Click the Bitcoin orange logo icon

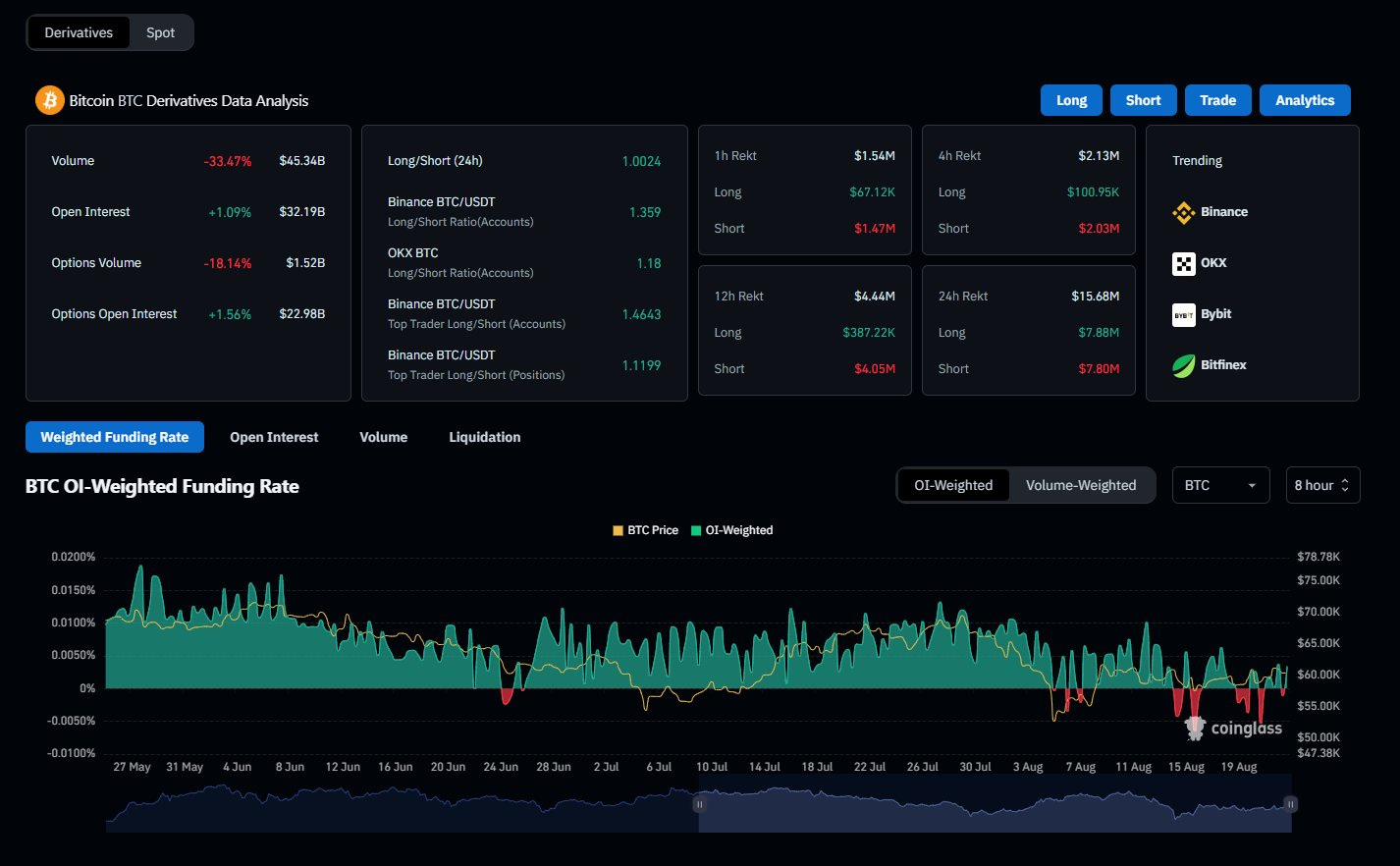tap(49, 100)
